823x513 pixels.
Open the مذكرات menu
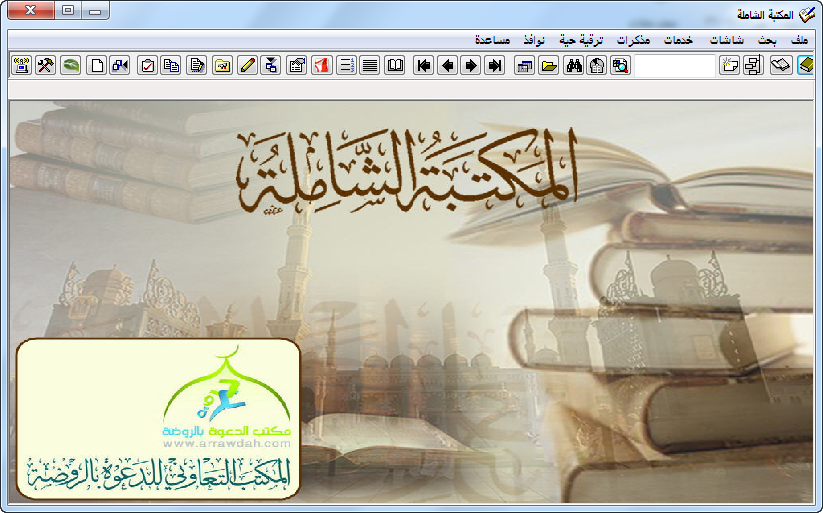click(x=633, y=40)
